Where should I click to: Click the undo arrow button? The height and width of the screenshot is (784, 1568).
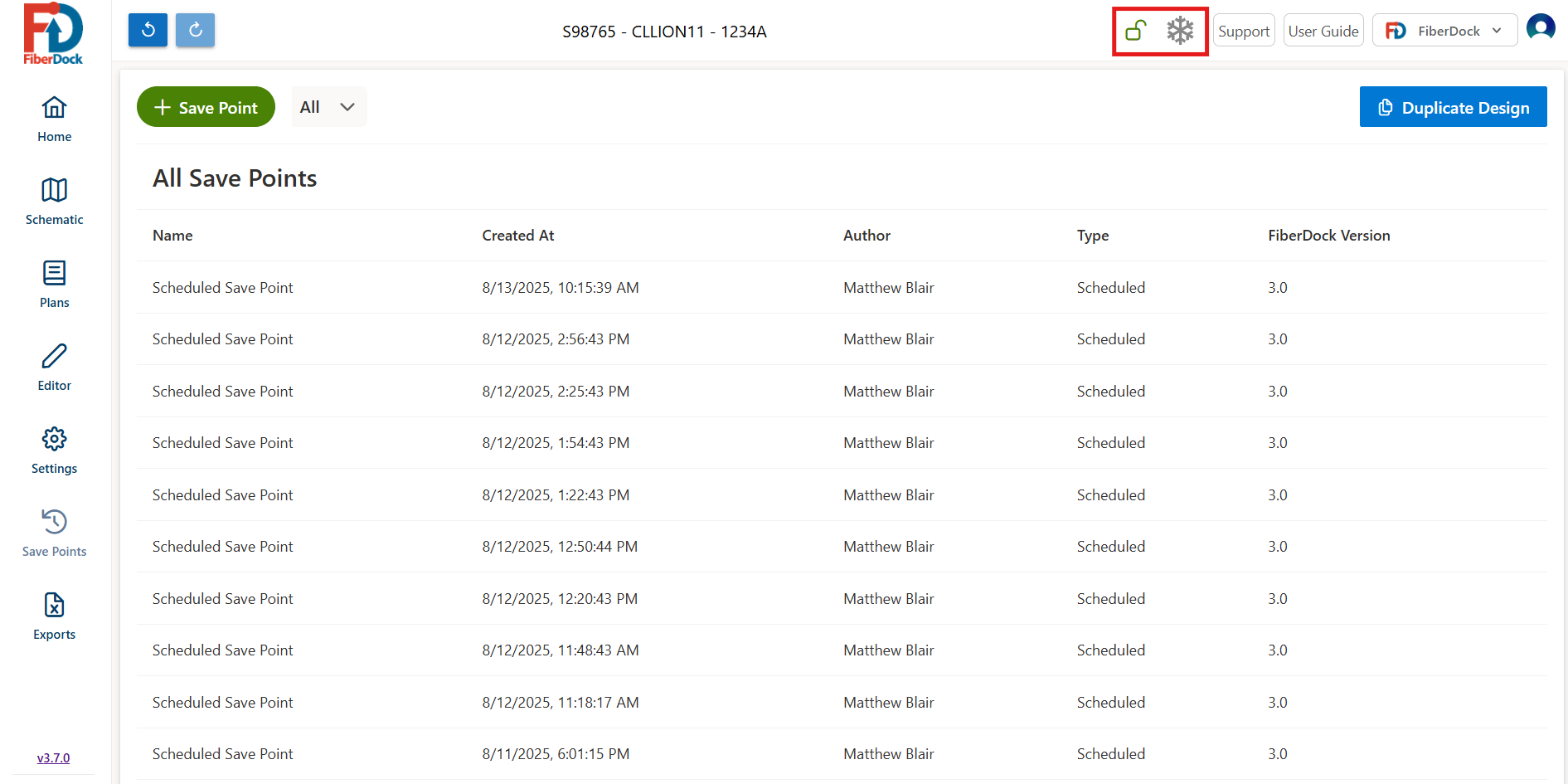point(148,31)
